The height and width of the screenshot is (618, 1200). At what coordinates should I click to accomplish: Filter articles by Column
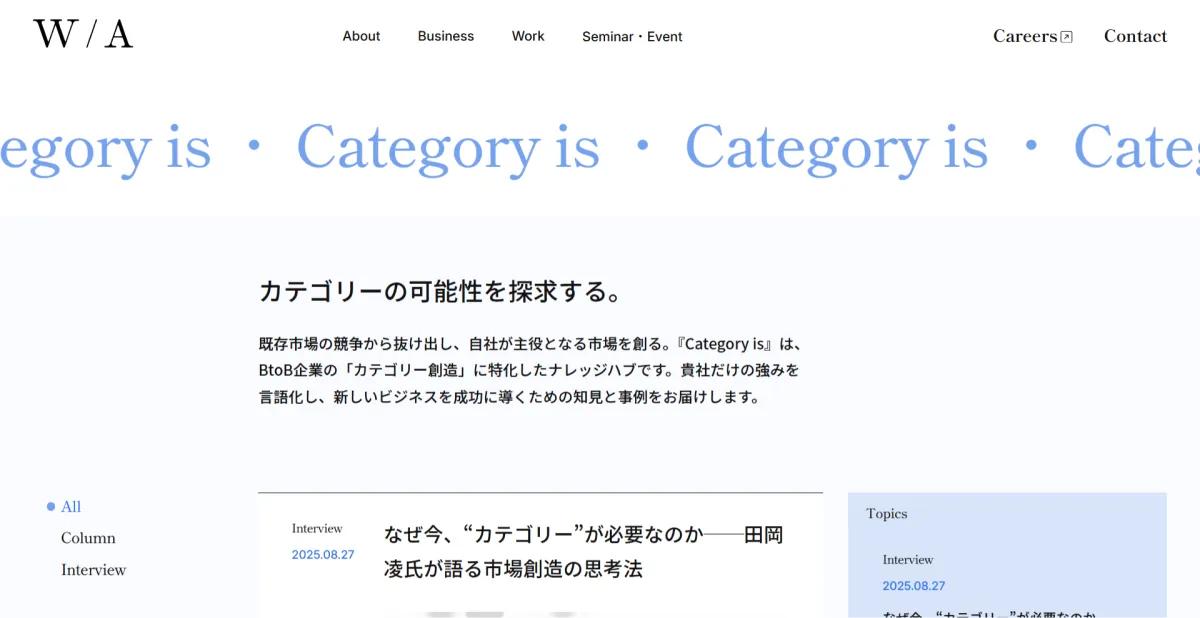(88, 538)
